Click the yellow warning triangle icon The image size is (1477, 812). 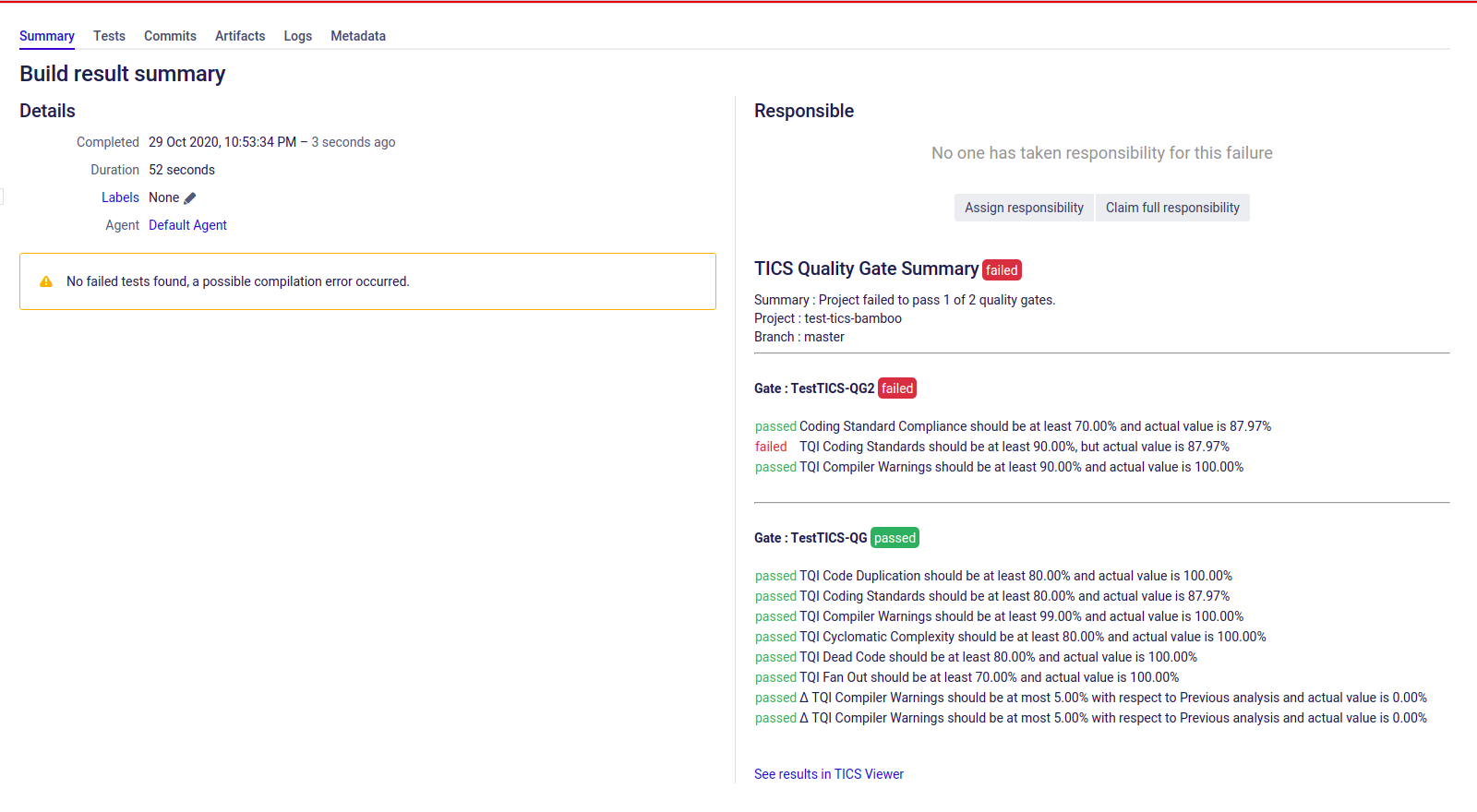point(46,281)
